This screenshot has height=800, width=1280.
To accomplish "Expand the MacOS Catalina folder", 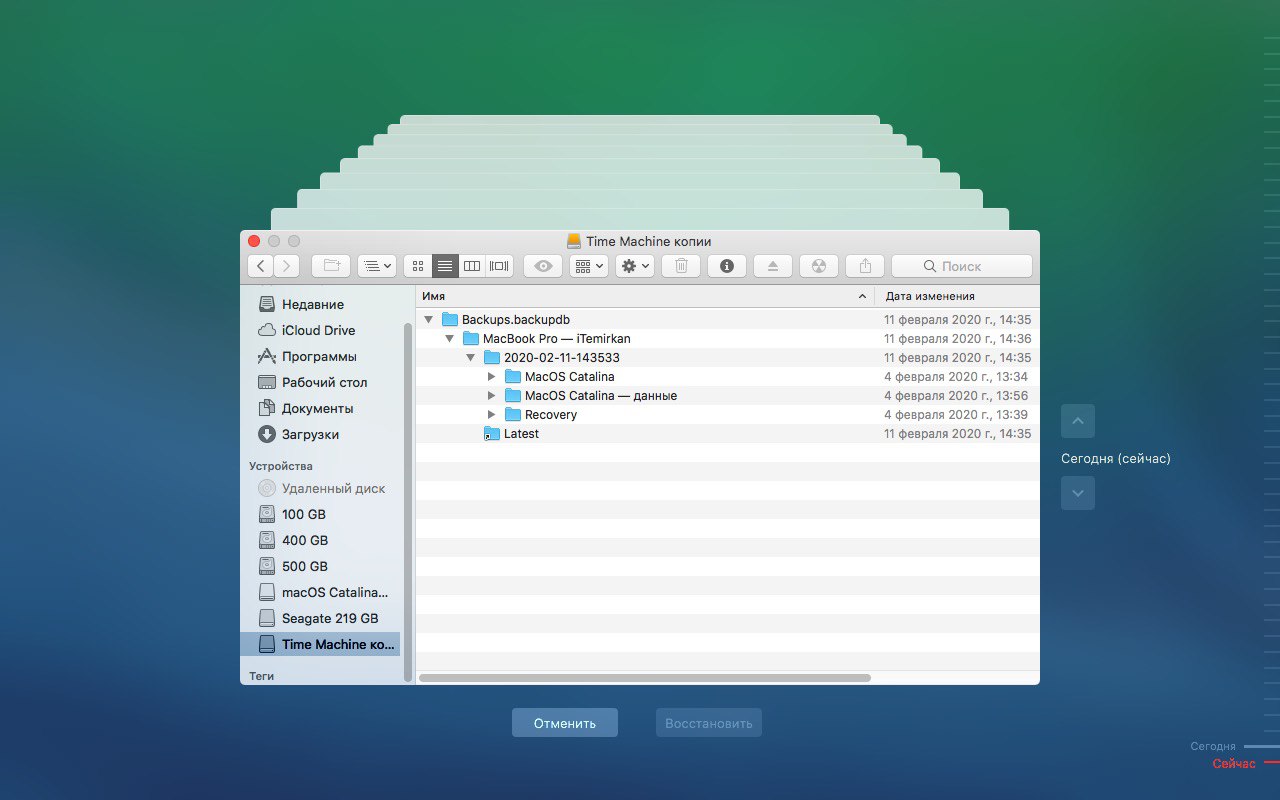I will 491,377.
